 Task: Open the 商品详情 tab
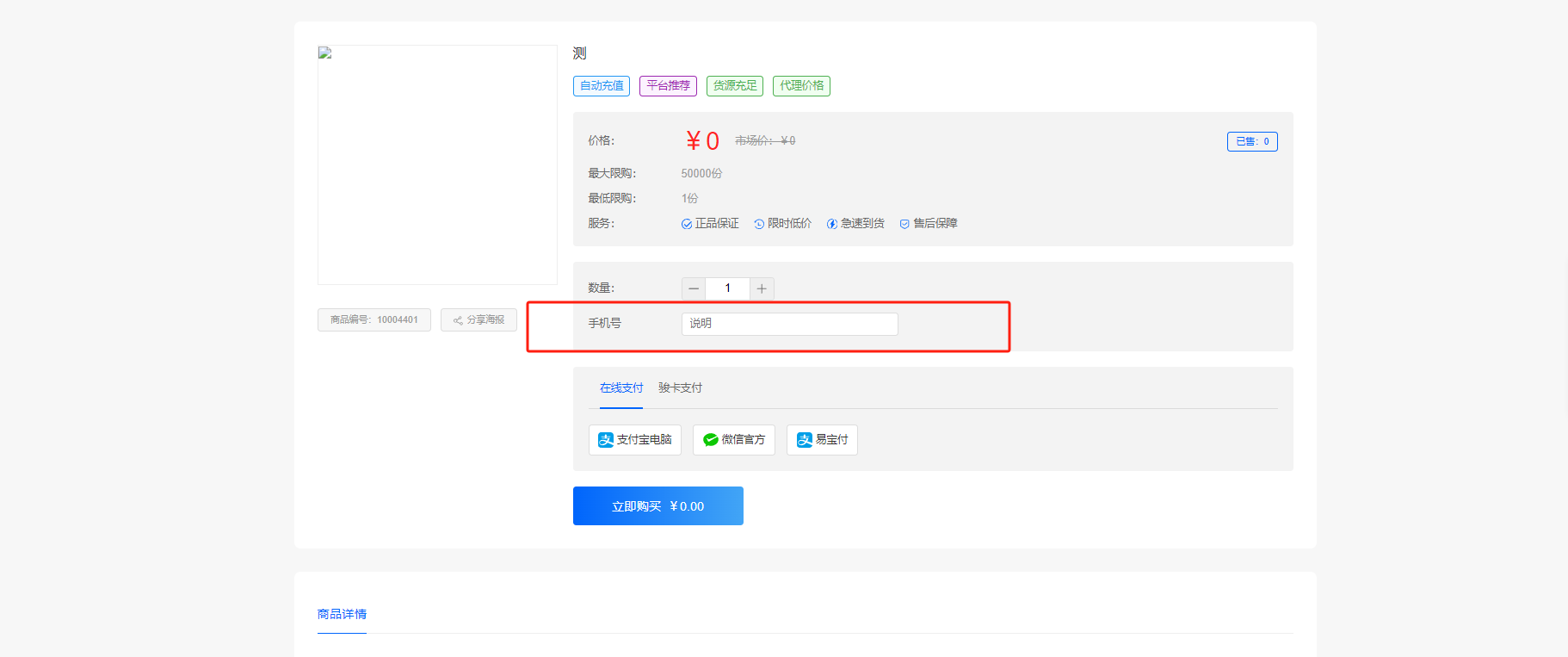coord(342,615)
